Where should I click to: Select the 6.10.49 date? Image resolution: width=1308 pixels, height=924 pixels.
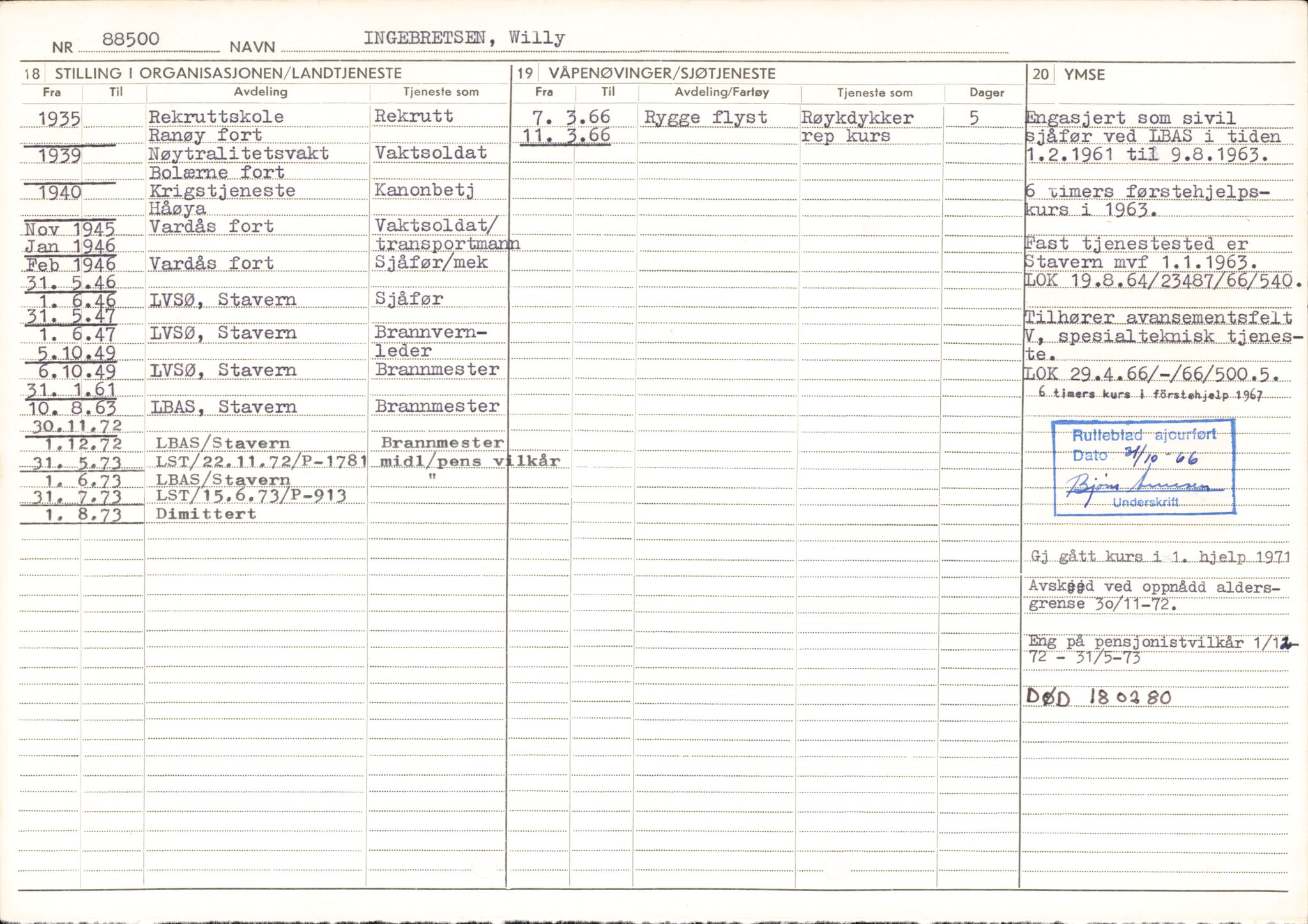(x=77, y=372)
